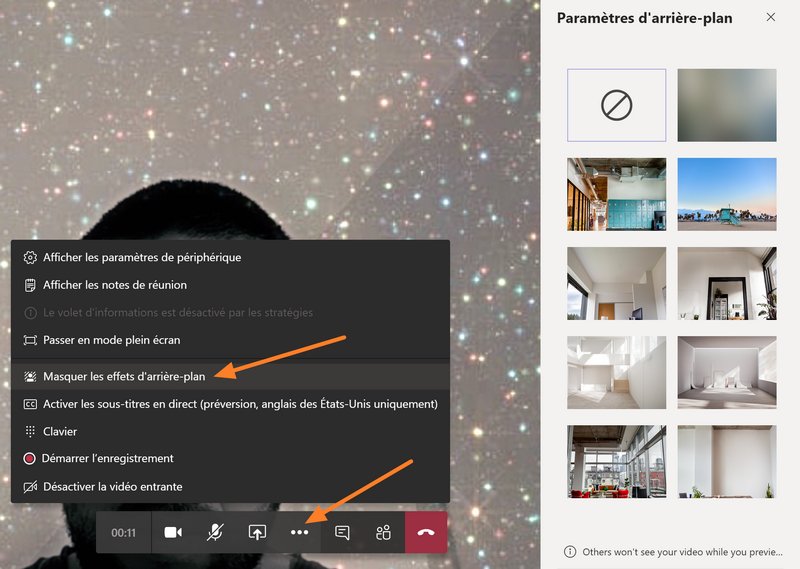Select the blur background thumbnail

[x=727, y=105]
